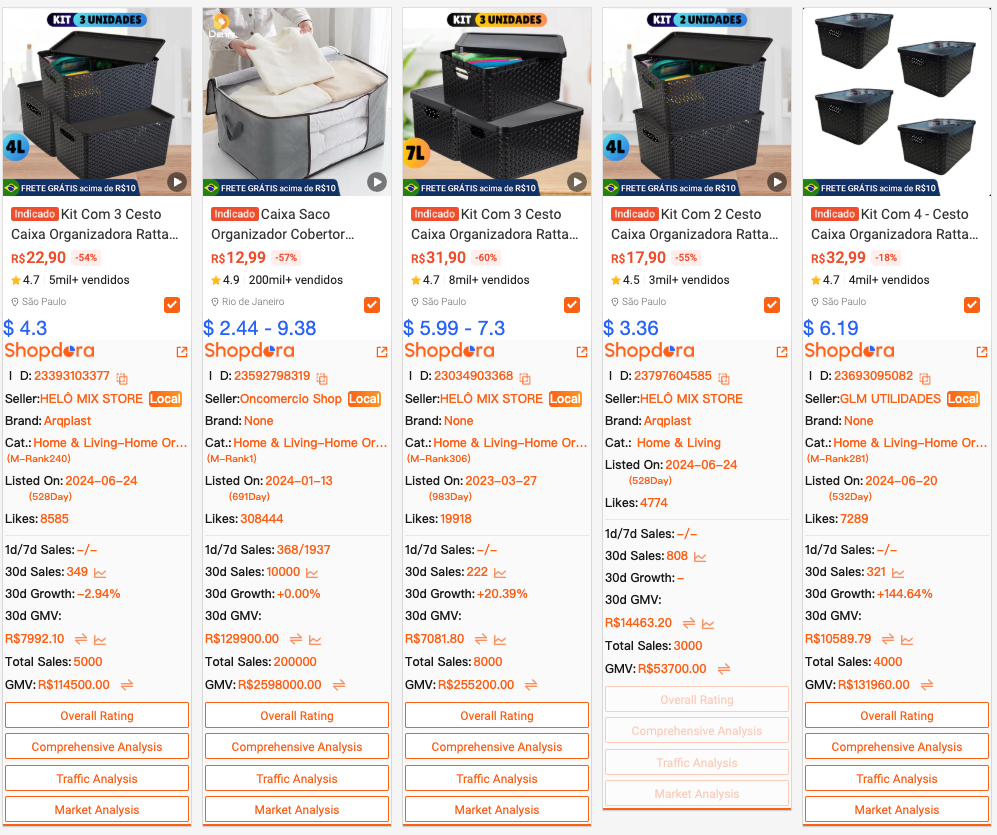The height and width of the screenshot is (835, 997).
Task: Open external link icon for GLM UTILIDADES card
Action: tap(982, 352)
